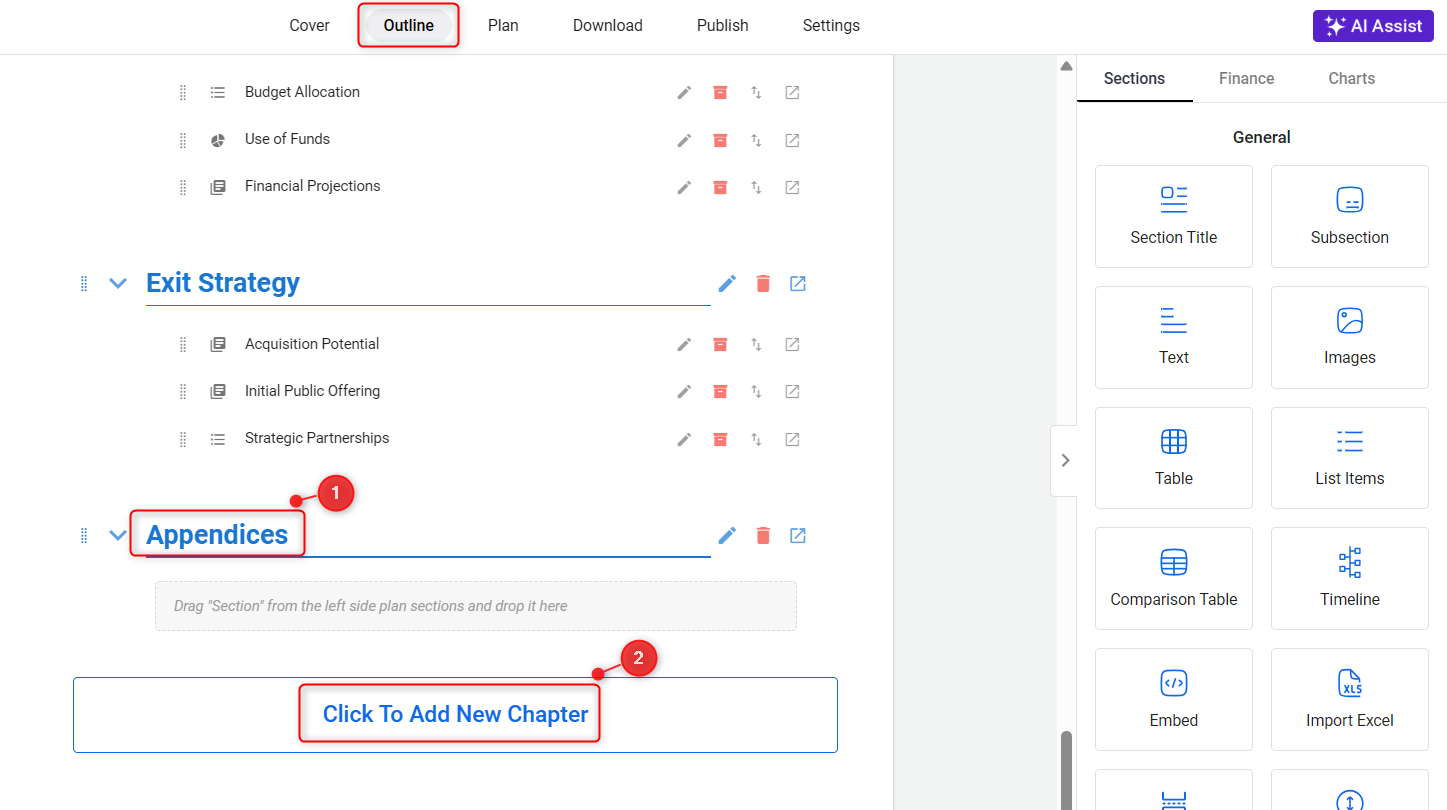This screenshot has height=810, width=1447.
Task: Move the Initial Public Offering section
Action: tap(757, 391)
